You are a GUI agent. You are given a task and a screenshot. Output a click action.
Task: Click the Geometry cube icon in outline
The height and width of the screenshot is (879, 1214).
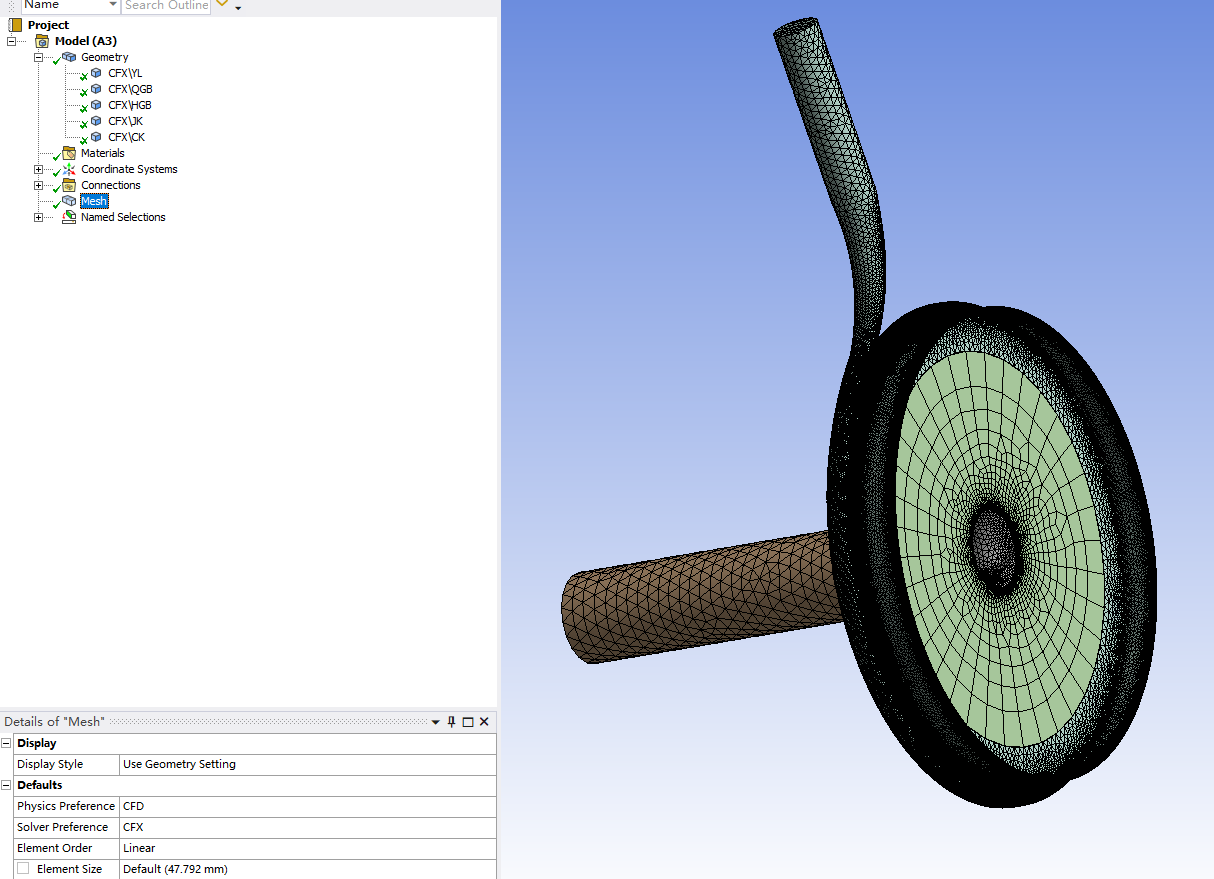(69, 57)
